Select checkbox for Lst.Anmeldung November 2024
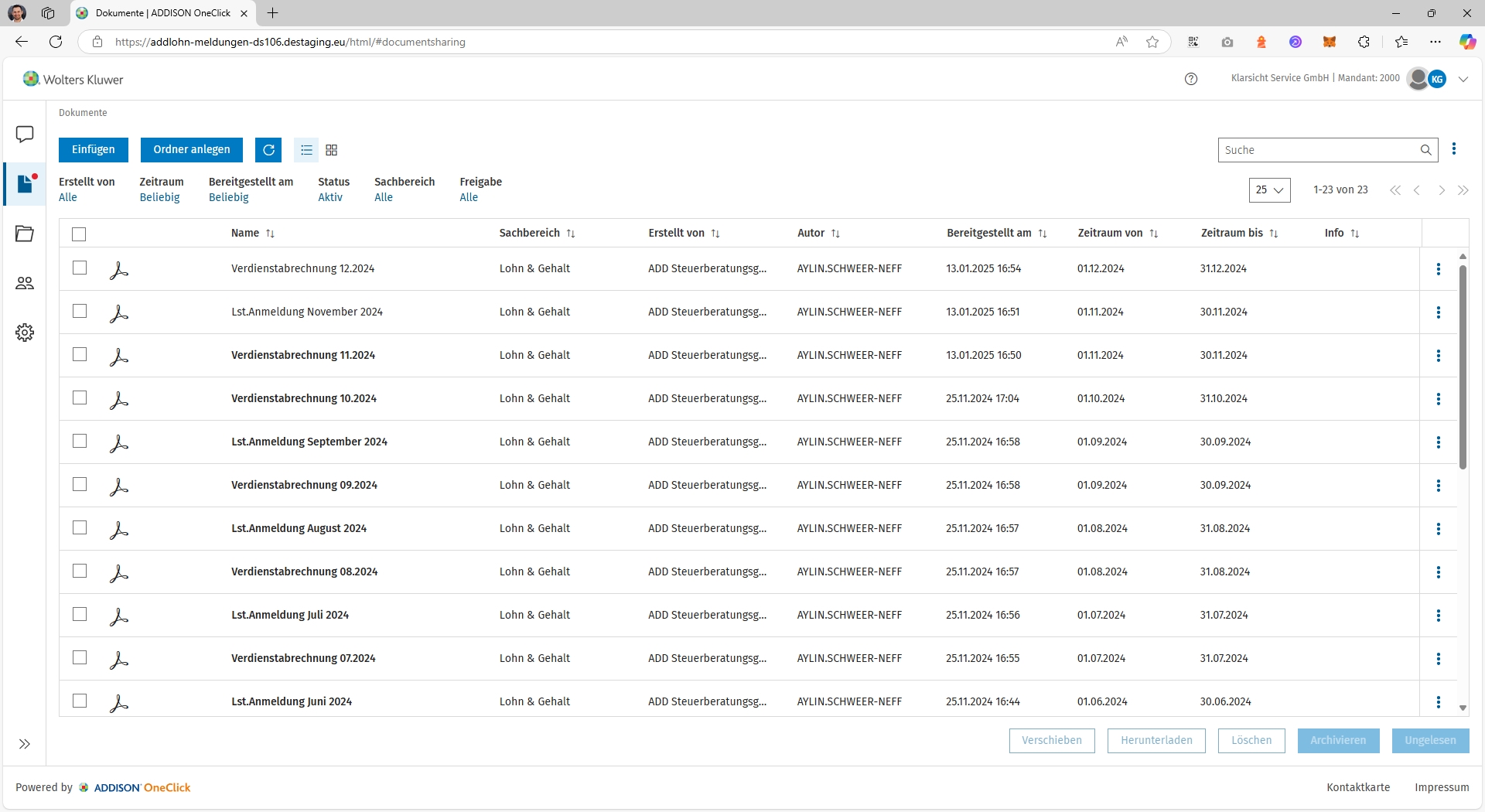 [80, 311]
